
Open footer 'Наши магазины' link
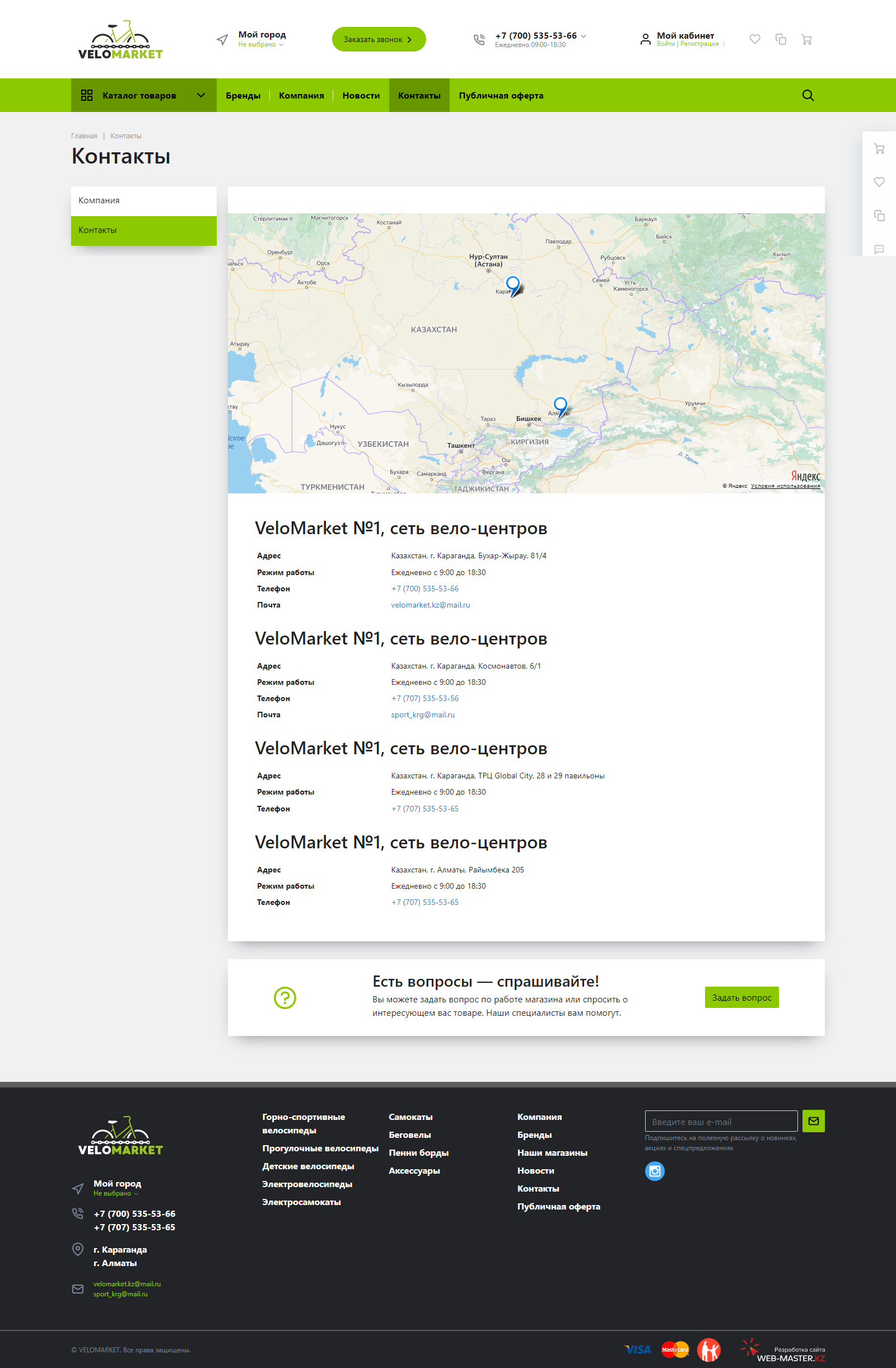pos(552,1152)
